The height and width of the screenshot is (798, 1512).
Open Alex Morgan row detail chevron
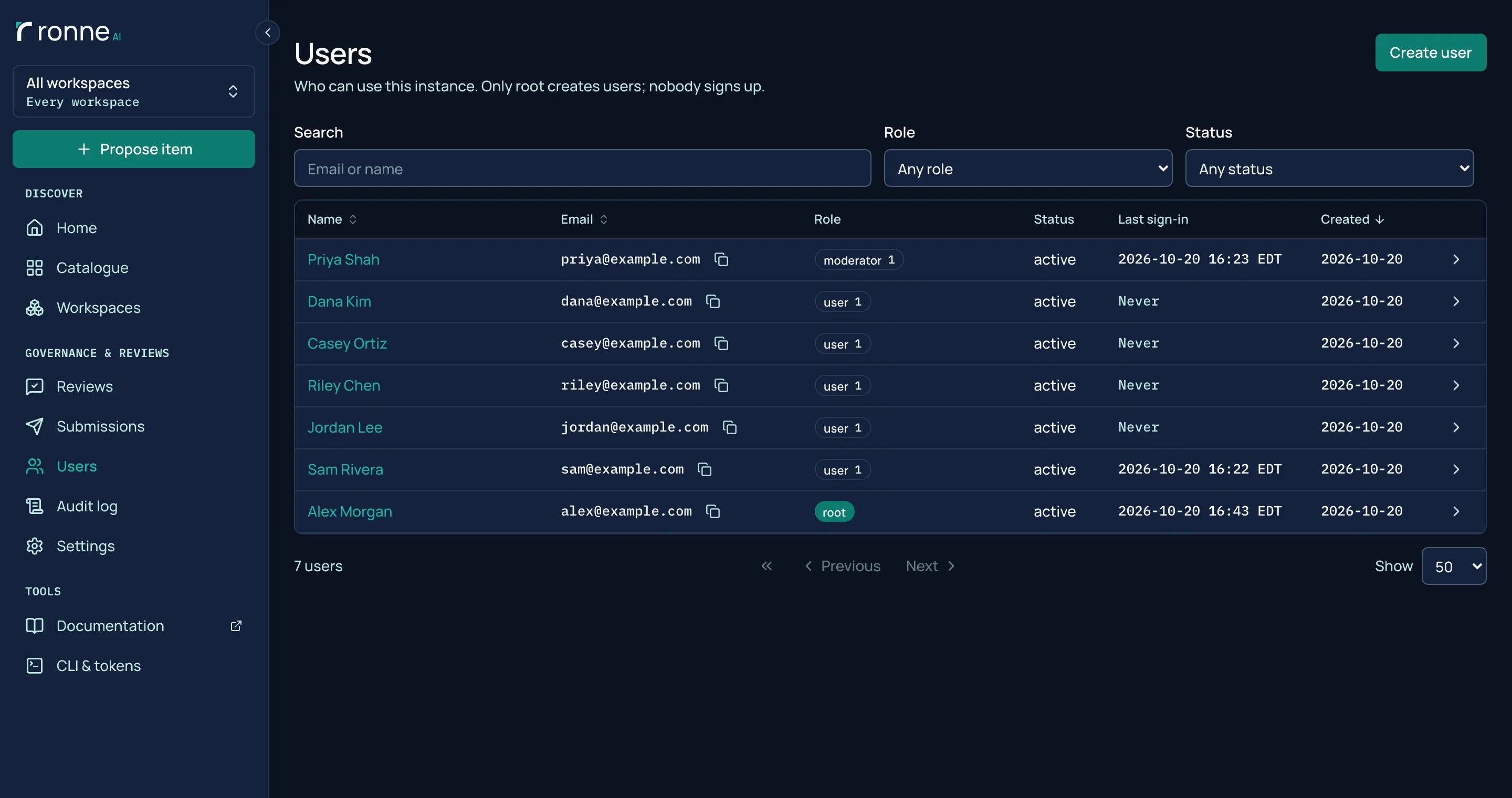(1456, 511)
